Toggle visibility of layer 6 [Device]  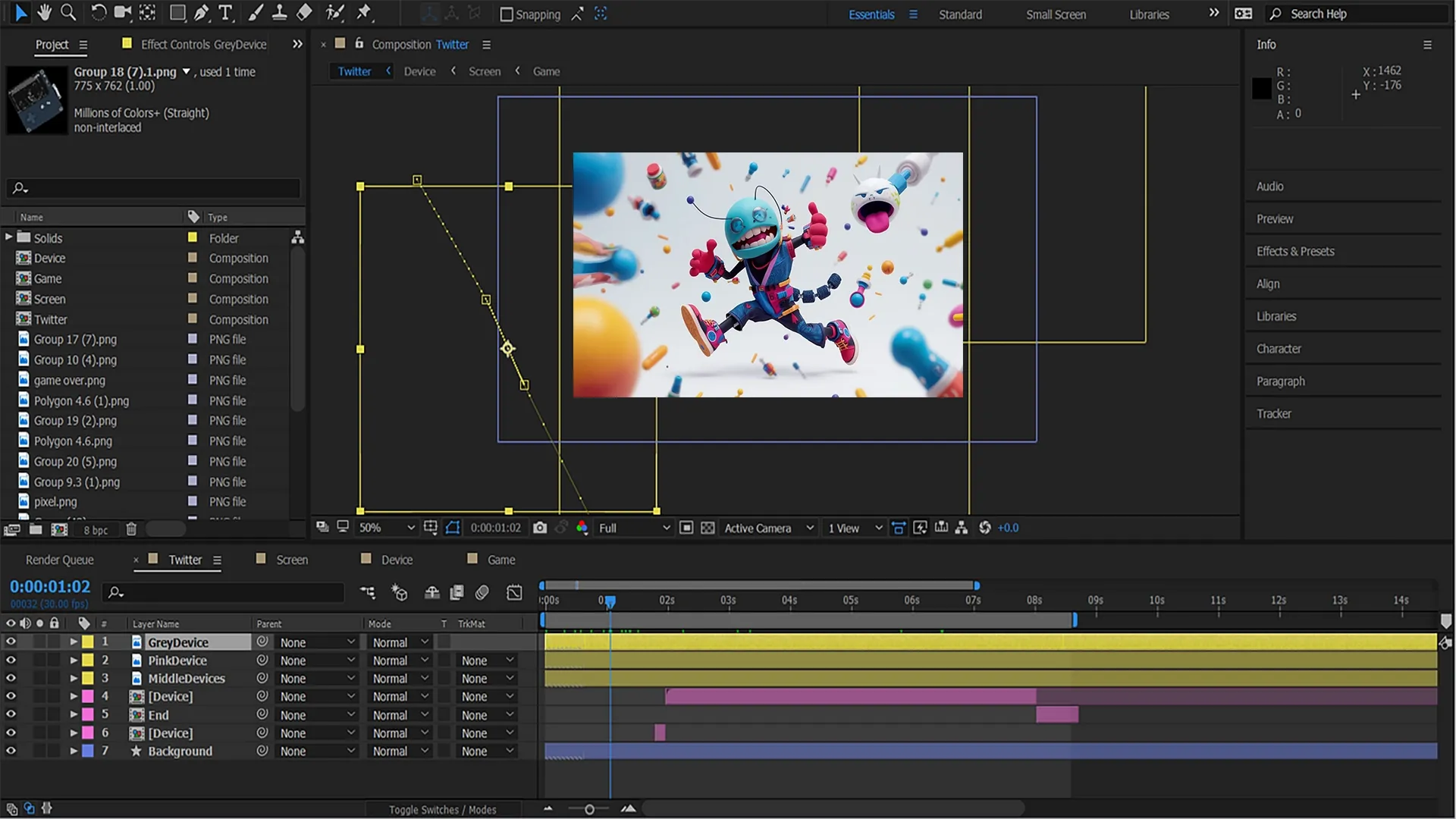11,733
